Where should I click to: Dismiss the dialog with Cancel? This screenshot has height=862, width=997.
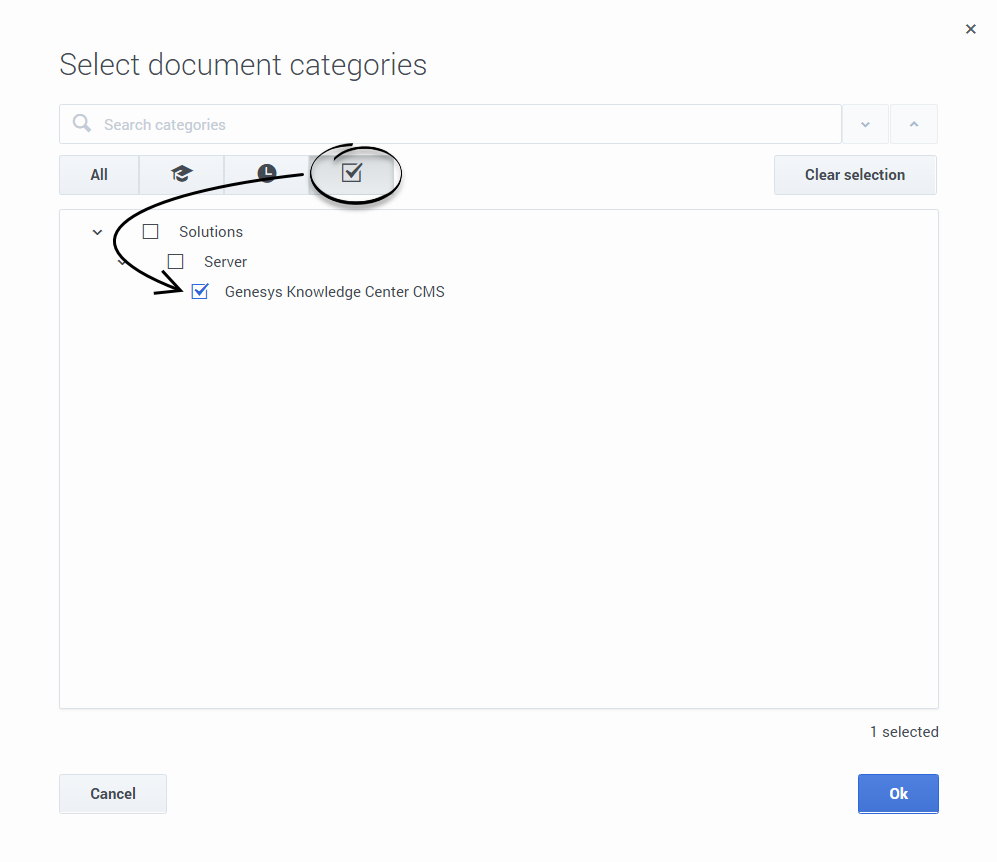click(x=113, y=793)
